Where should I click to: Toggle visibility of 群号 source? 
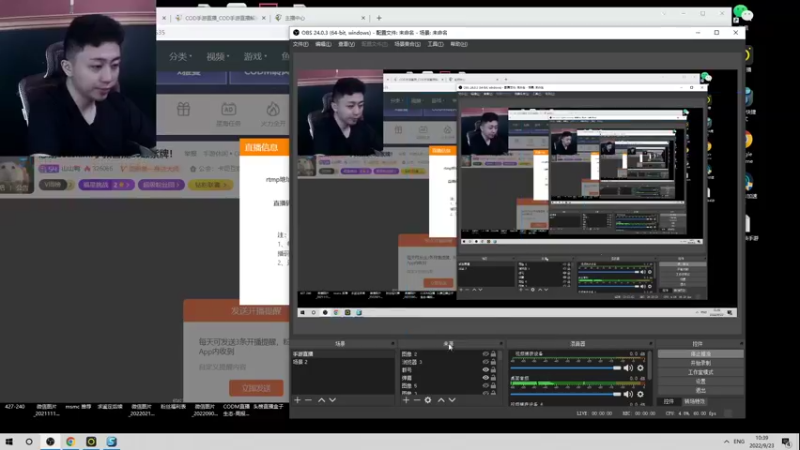(x=485, y=370)
